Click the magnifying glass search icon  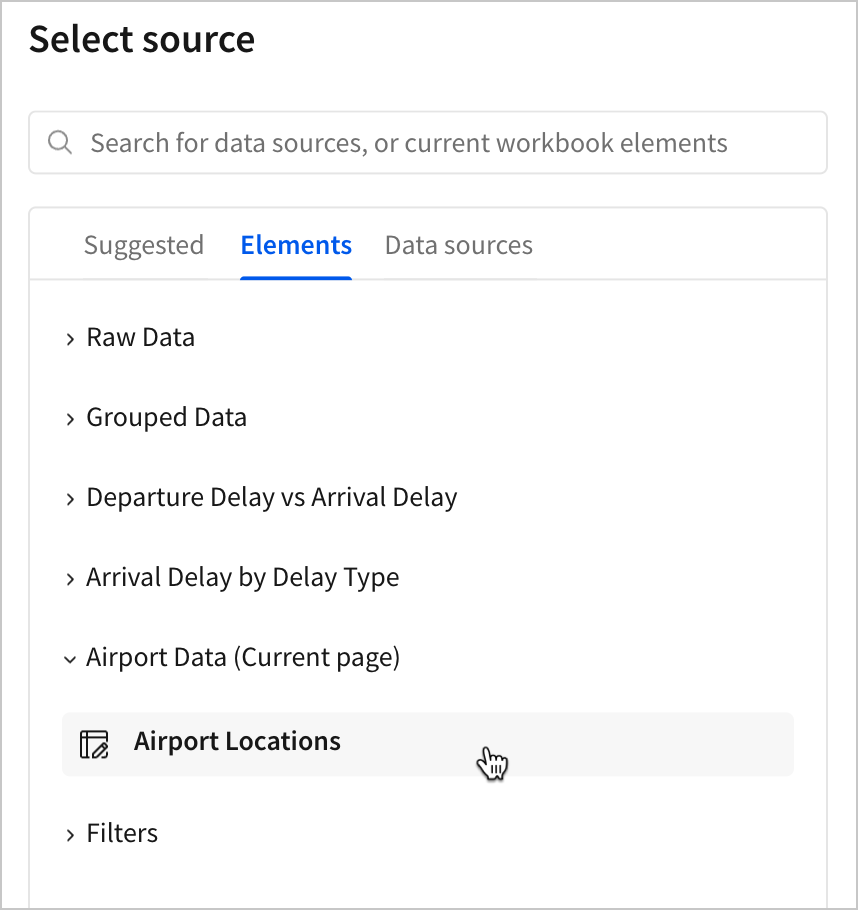pos(60,142)
